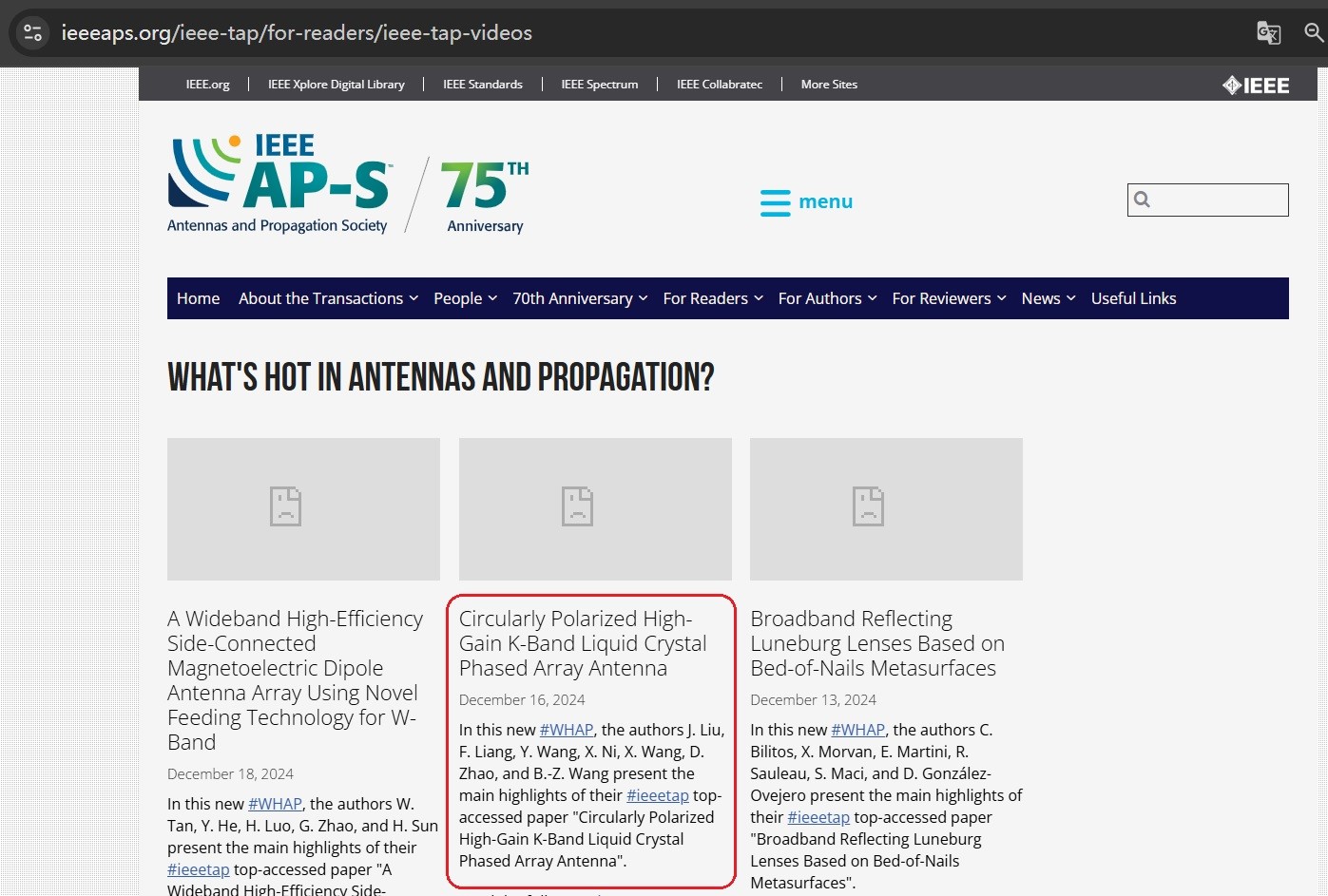This screenshot has width=1328, height=896.
Task: Click the IEEE AP-S society logo
Action: tap(279, 184)
